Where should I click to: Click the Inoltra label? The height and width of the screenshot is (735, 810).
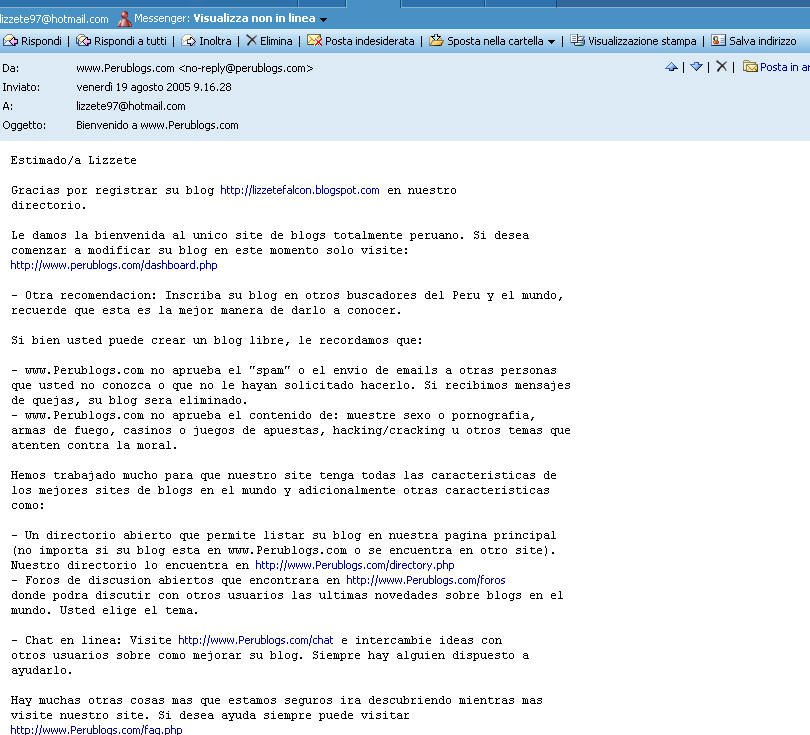click(215, 41)
